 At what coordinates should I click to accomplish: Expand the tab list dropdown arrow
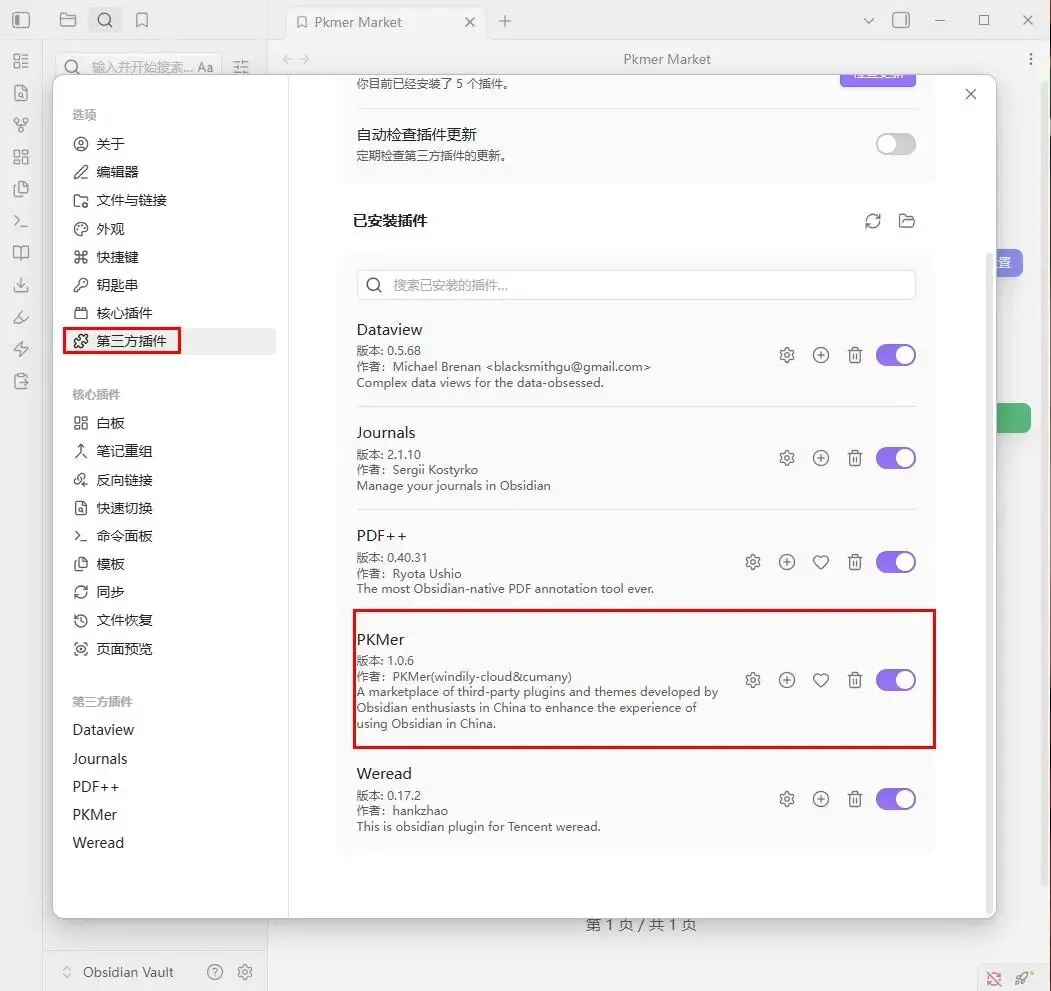(x=869, y=21)
